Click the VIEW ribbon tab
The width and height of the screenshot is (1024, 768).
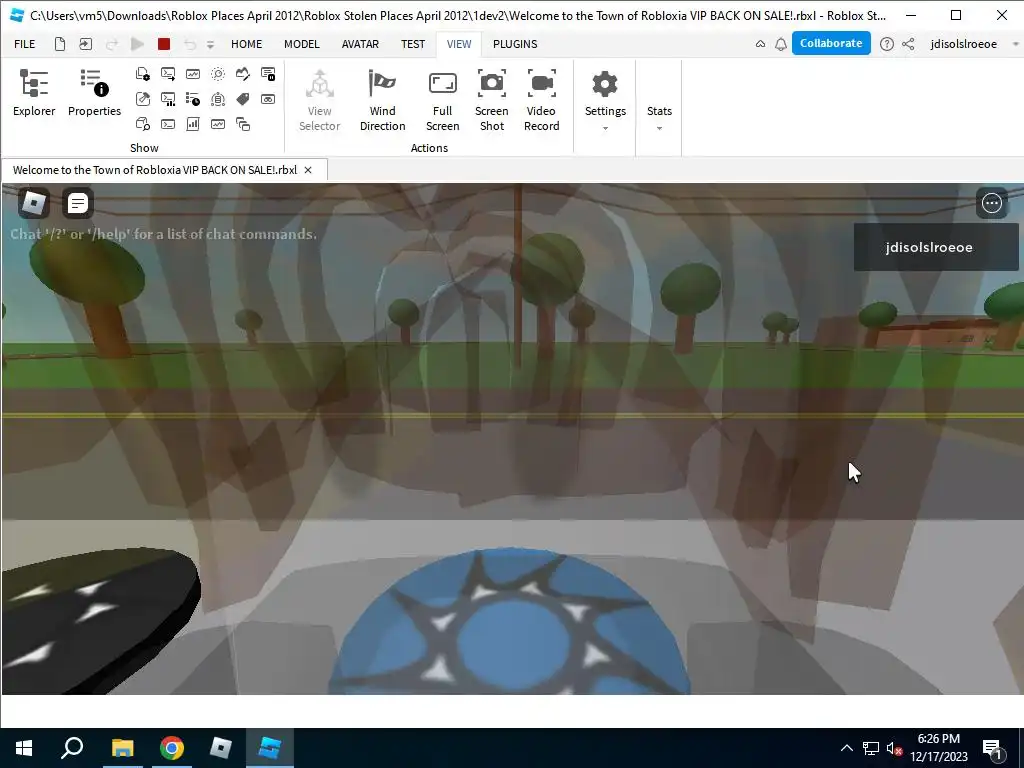tap(459, 44)
